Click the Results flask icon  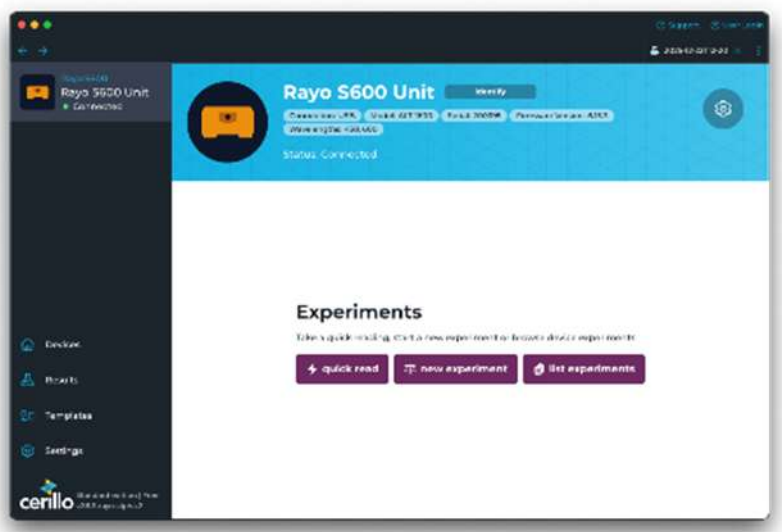coord(27,380)
